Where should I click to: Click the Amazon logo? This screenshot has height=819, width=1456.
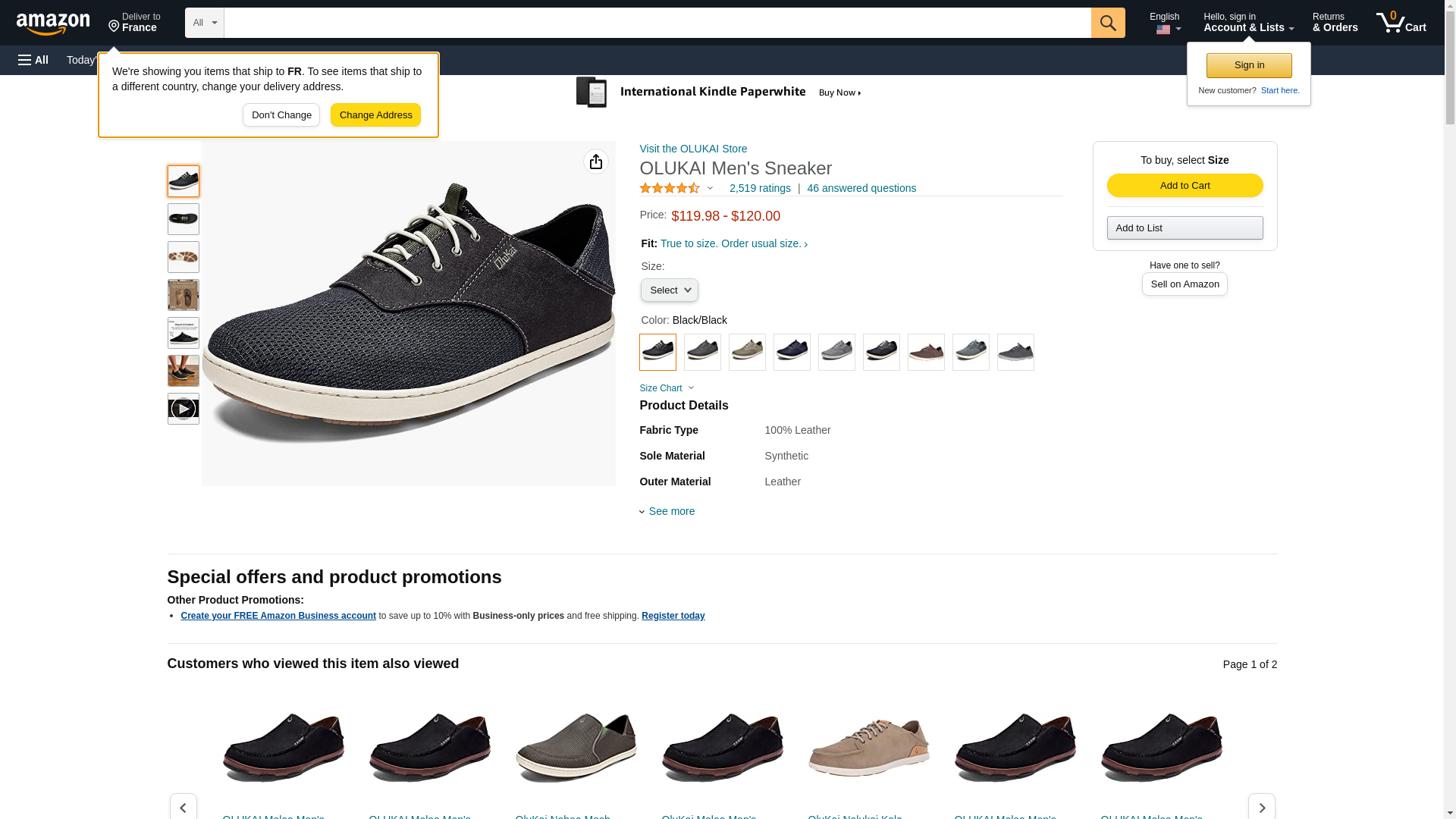tap(53, 24)
